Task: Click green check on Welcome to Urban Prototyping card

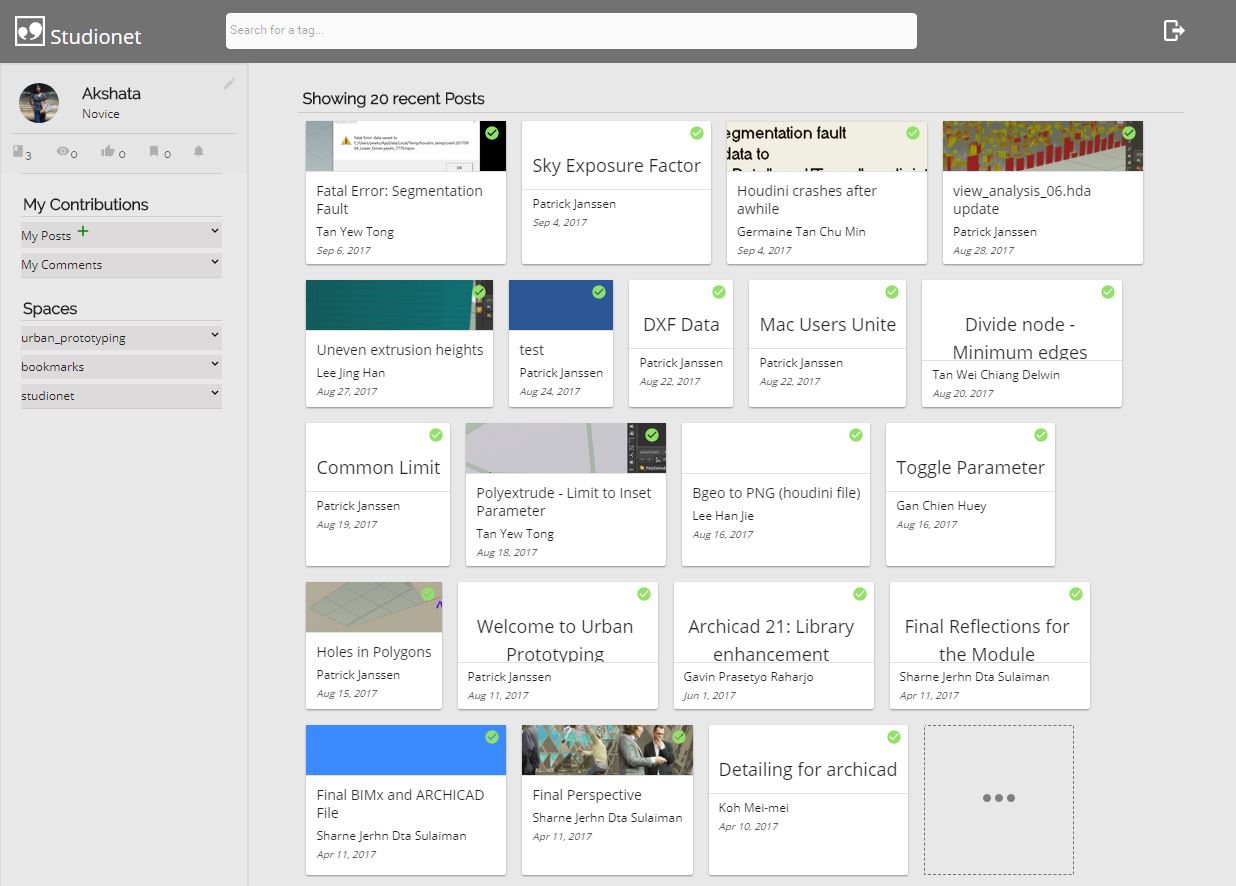Action: (644, 594)
